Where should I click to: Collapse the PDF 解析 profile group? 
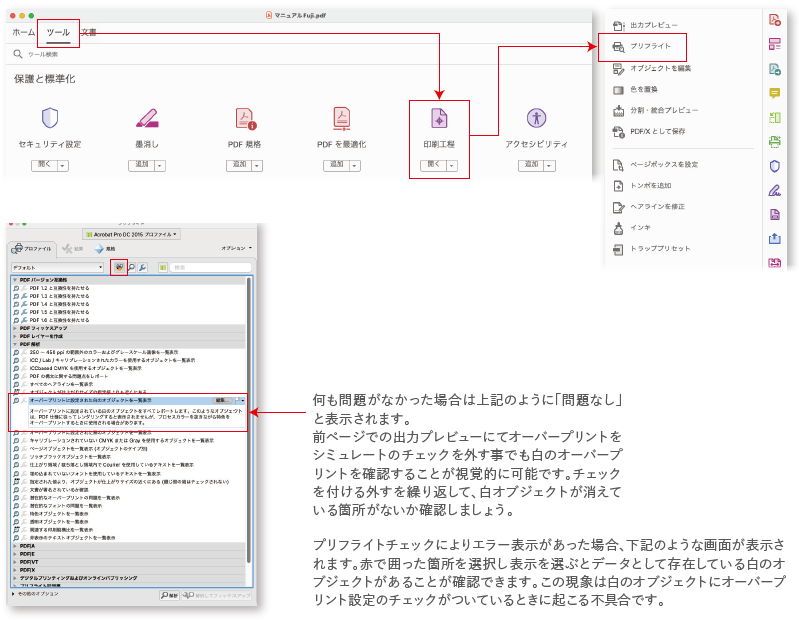16,343
